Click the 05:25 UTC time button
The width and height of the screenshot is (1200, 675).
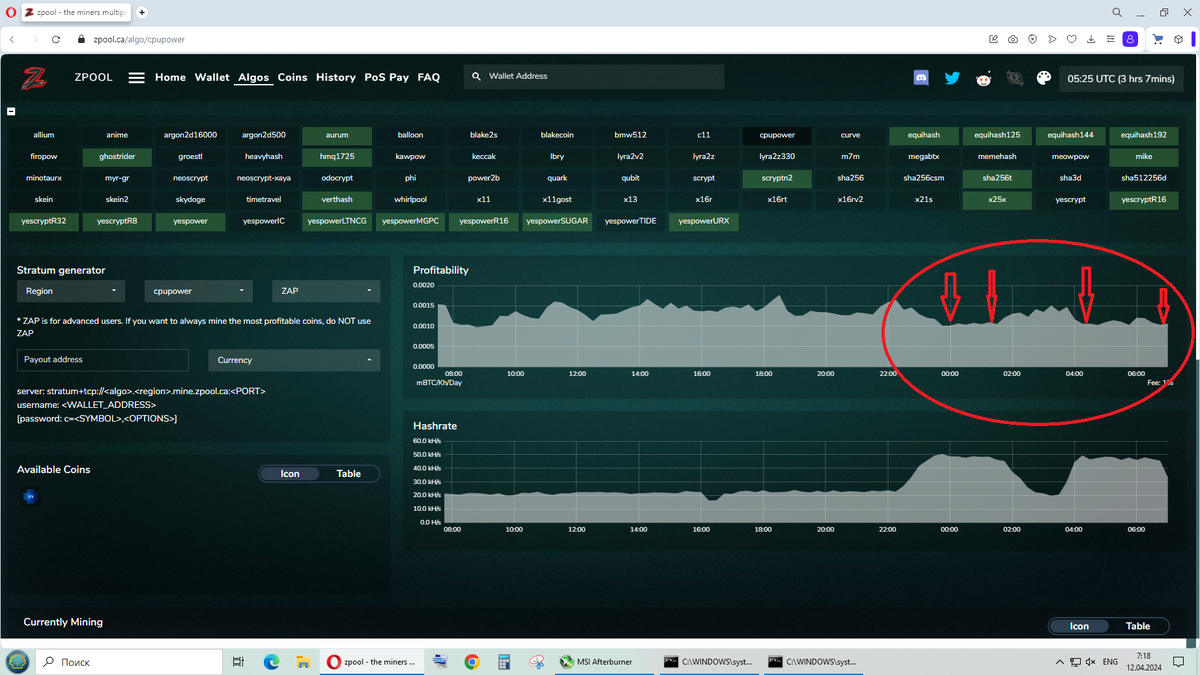point(1121,78)
